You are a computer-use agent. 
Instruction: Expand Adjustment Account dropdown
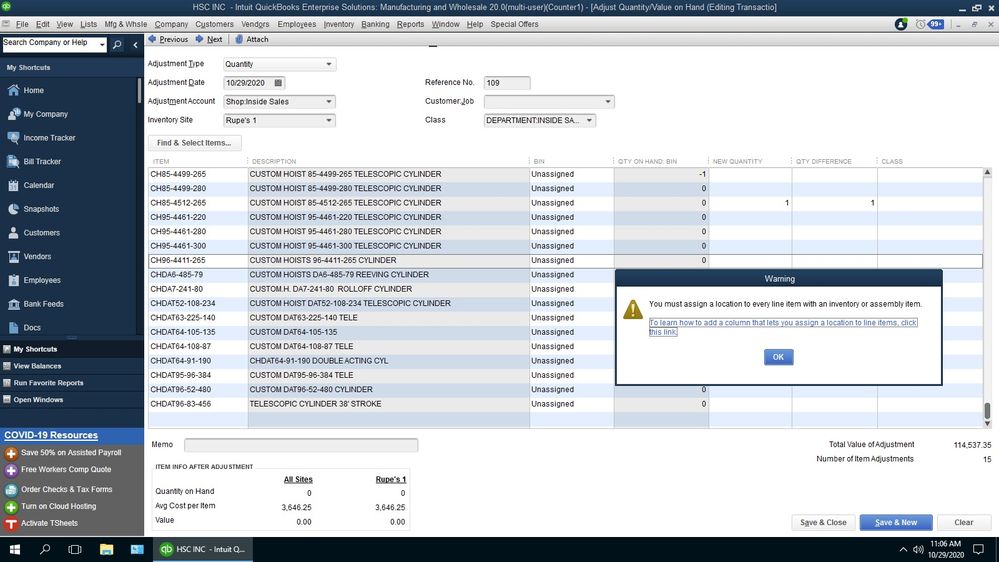[x=329, y=102]
